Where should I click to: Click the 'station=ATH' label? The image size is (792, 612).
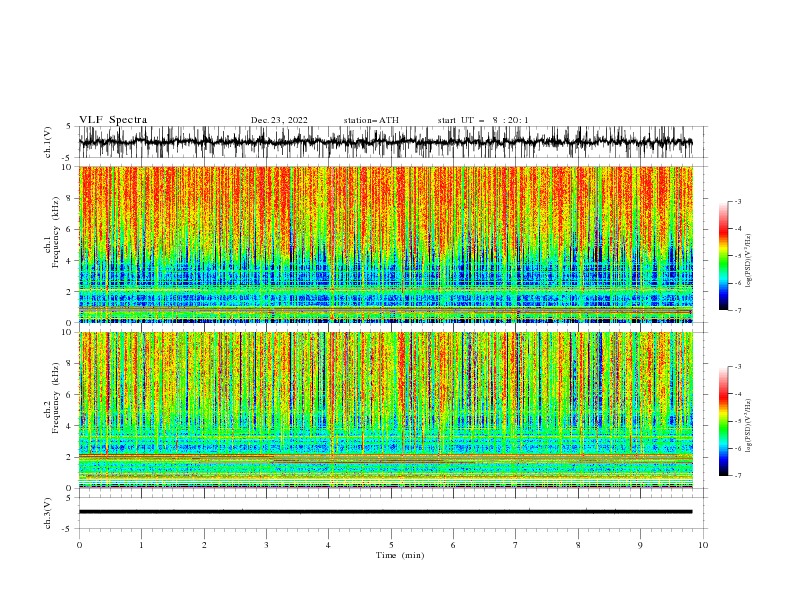click(371, 120)
